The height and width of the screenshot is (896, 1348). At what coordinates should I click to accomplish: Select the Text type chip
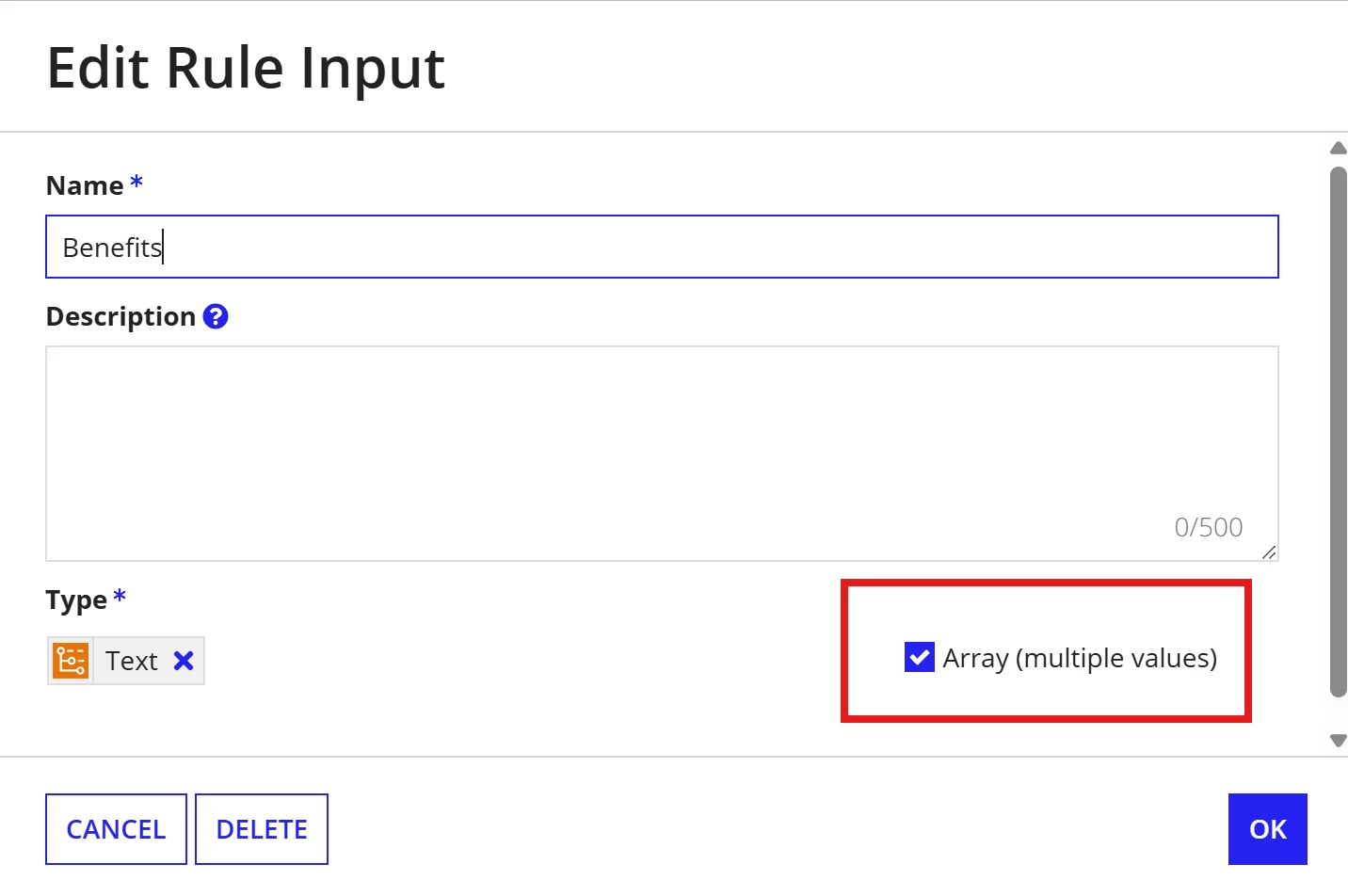click(126, 661)
